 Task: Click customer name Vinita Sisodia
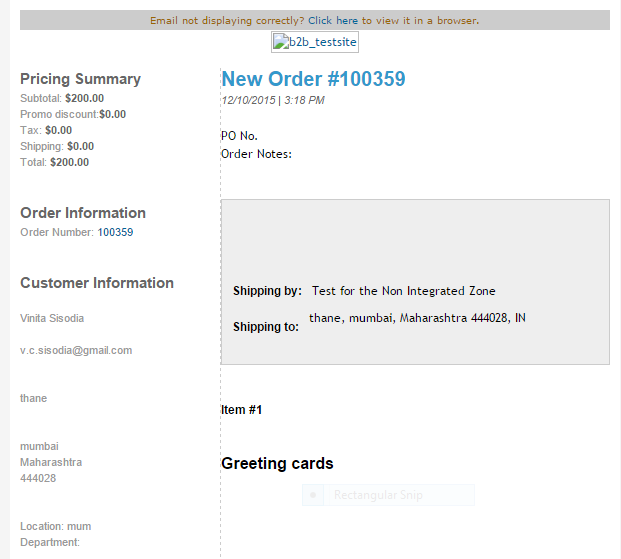pyautogui.click(x=52, y=318)
